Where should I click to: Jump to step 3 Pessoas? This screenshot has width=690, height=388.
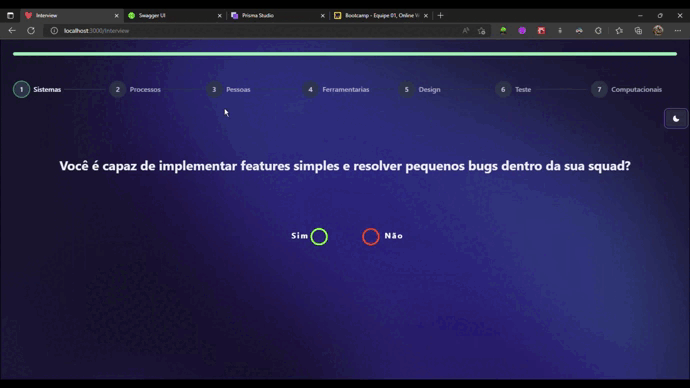click(x=228, y=89)
